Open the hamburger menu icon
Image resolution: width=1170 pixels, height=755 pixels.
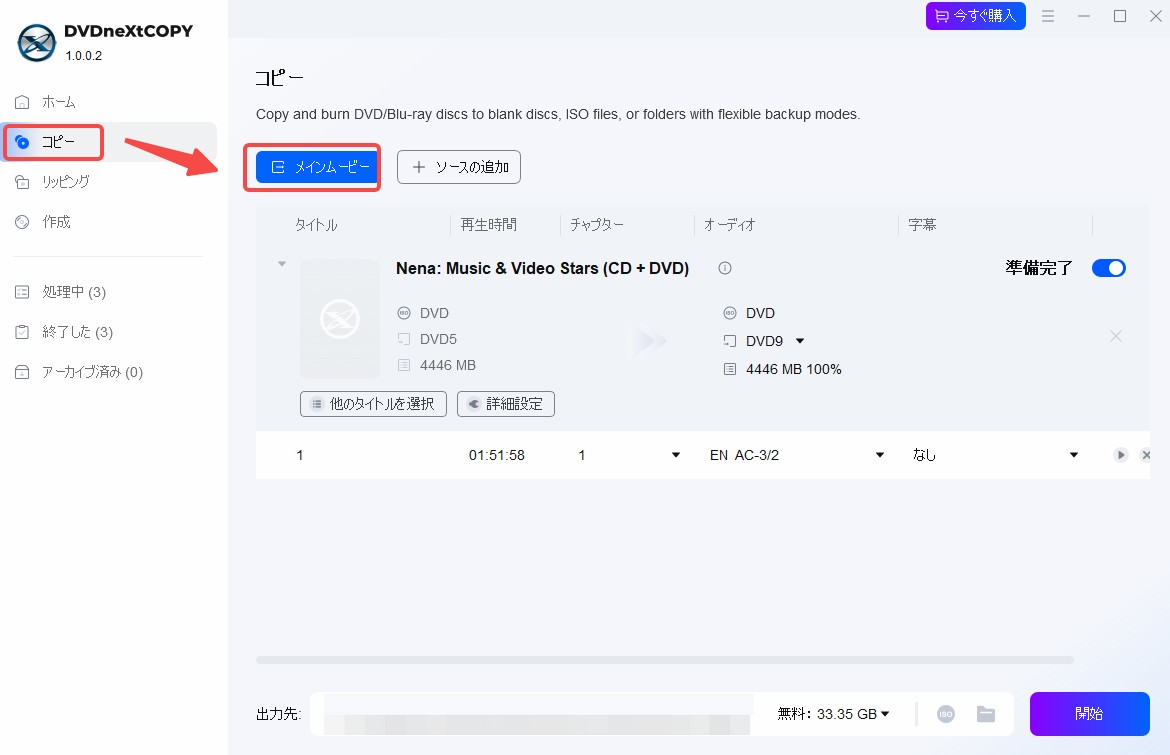pos(1048,16)
